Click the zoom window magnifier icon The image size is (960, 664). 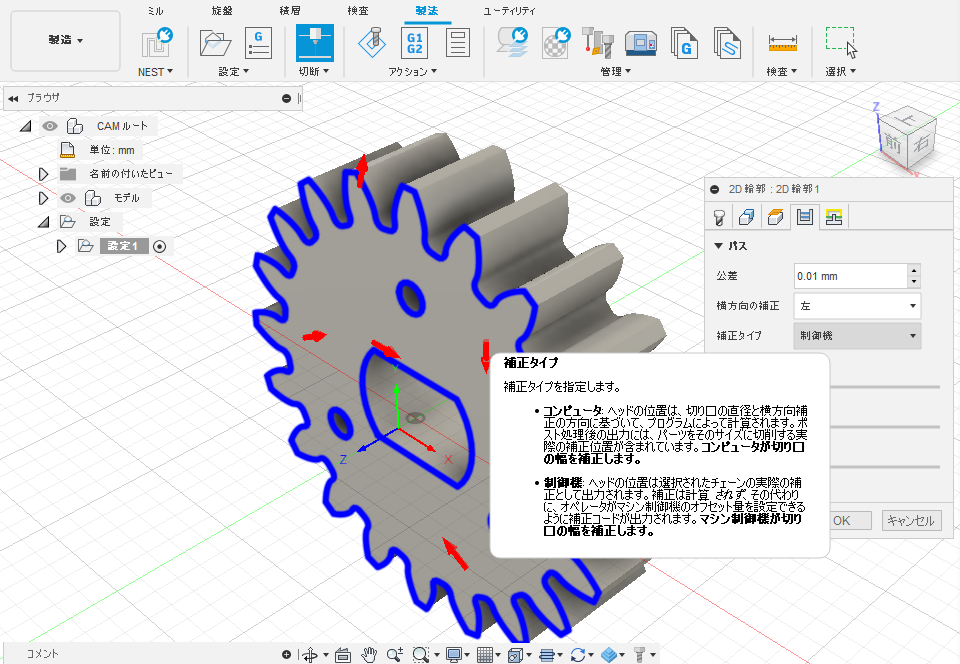[x=421, y=655]
